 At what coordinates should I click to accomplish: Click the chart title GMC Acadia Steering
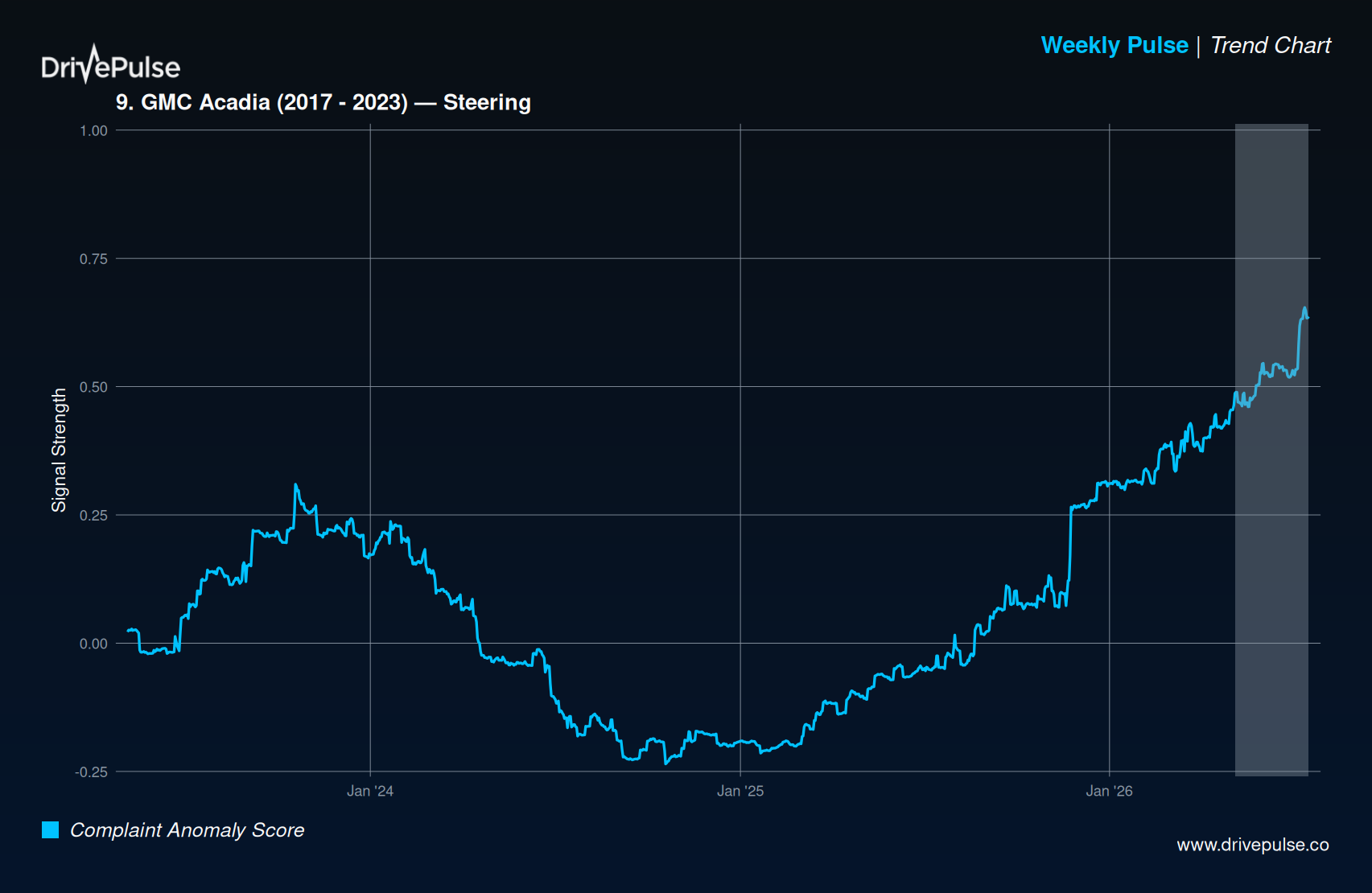323,102
